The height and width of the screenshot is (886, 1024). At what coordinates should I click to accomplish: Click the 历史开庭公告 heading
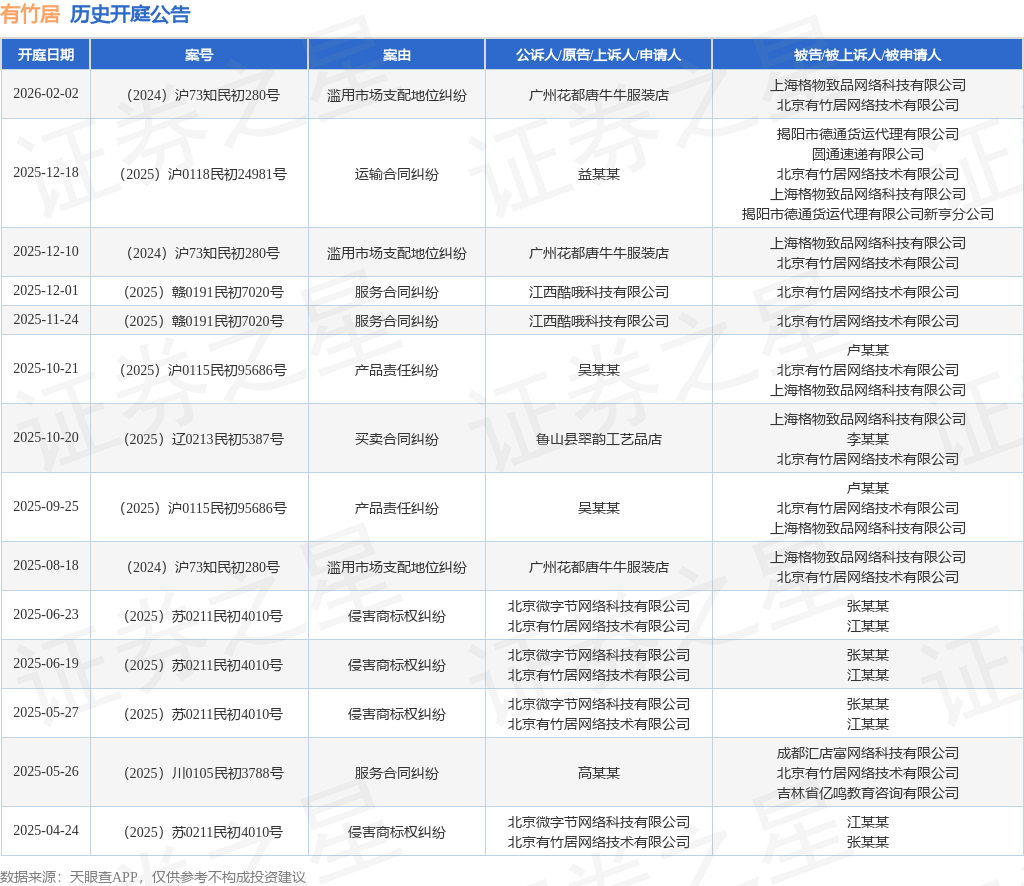tap(130, 14)
